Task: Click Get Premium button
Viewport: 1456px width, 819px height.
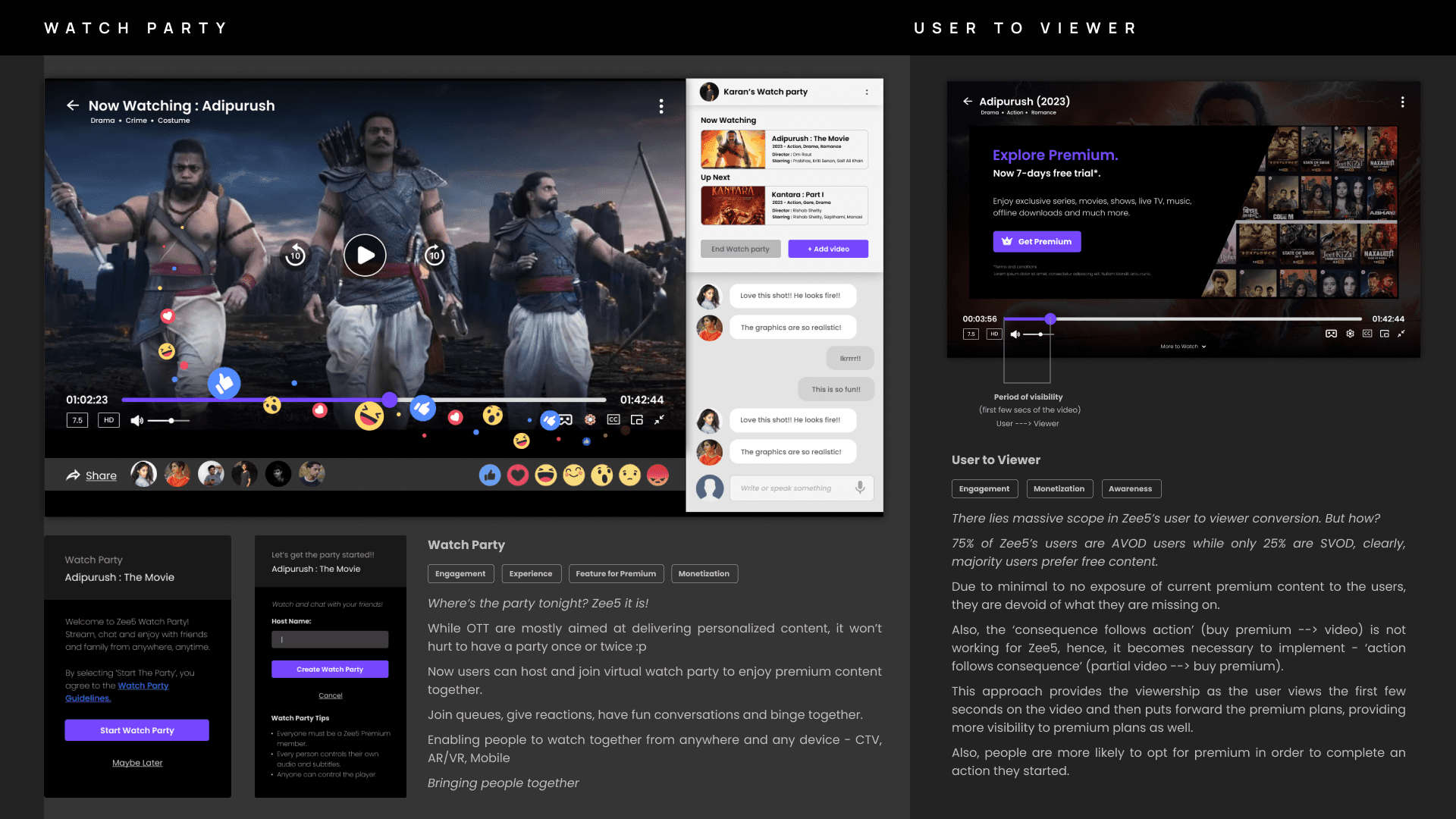Action: tap(1037, 242)
